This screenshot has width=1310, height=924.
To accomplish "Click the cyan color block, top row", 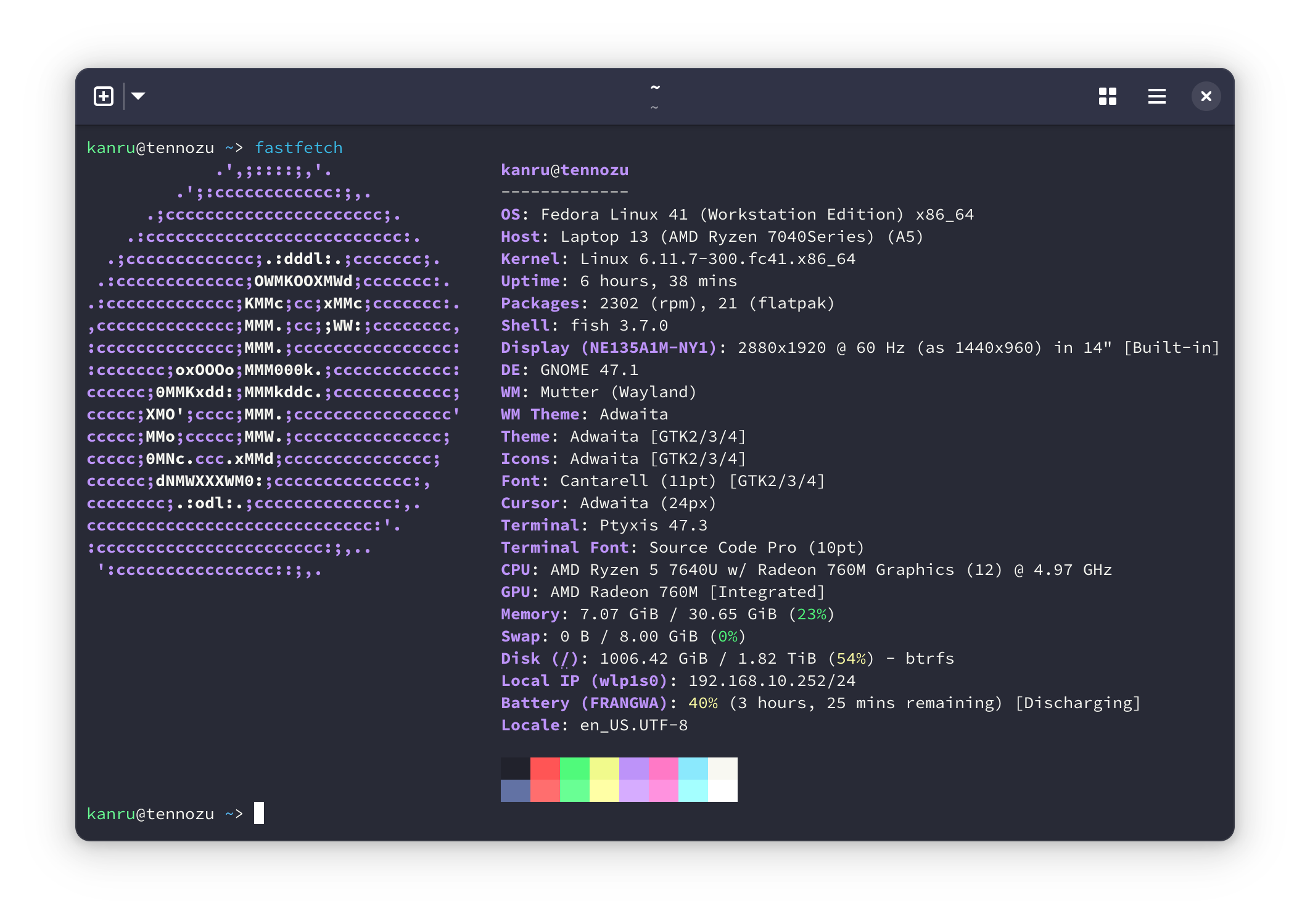I will click(x=693, y=769).
